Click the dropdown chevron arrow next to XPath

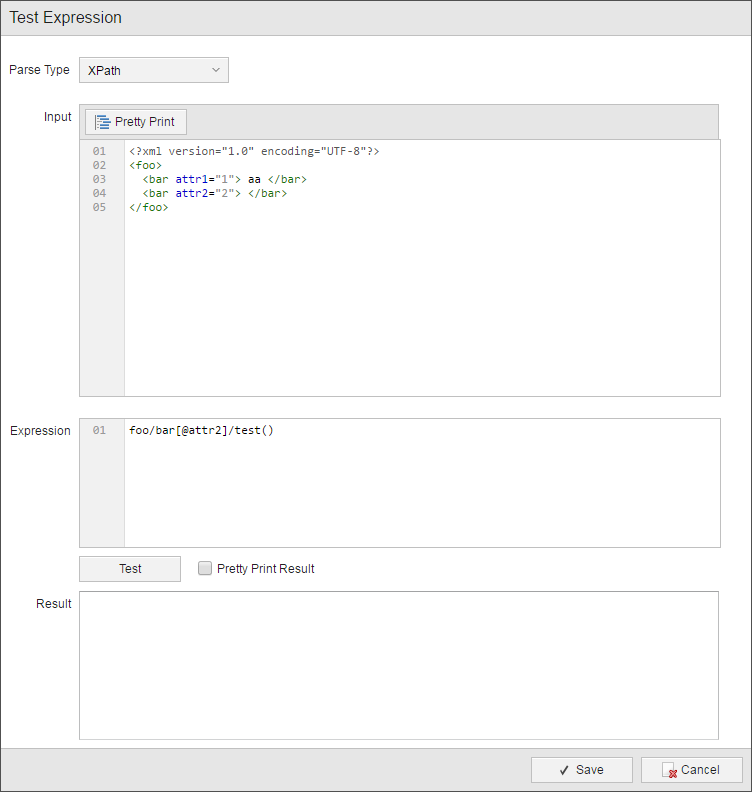click(216, 70)
